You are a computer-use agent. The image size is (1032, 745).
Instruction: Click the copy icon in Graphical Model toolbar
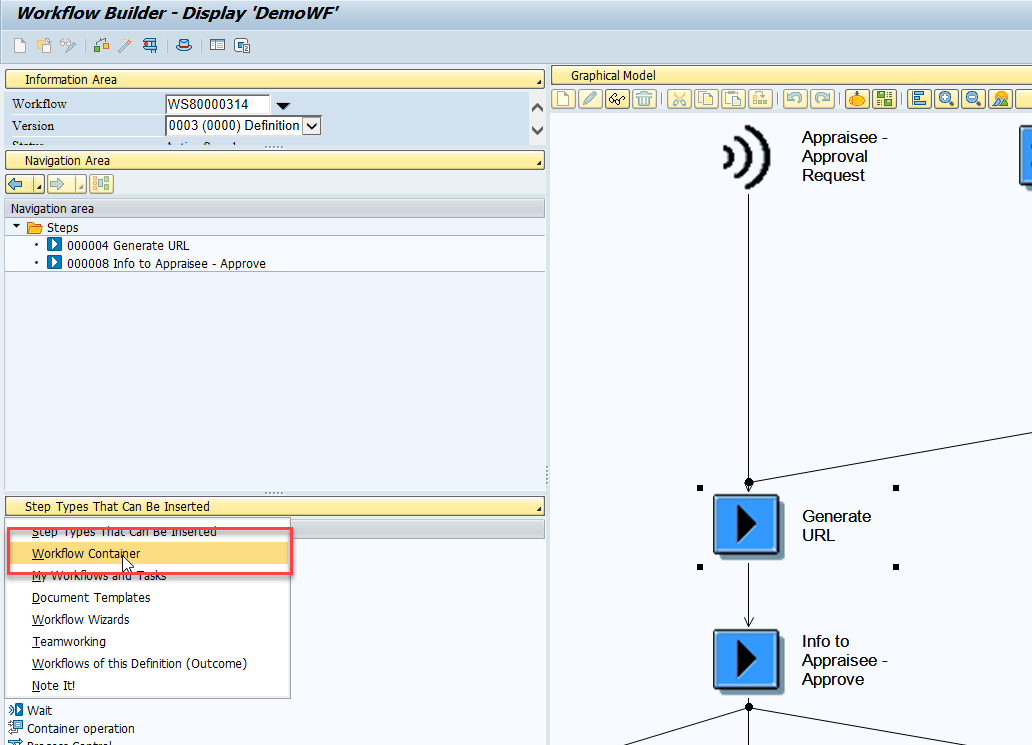(706, 99)
